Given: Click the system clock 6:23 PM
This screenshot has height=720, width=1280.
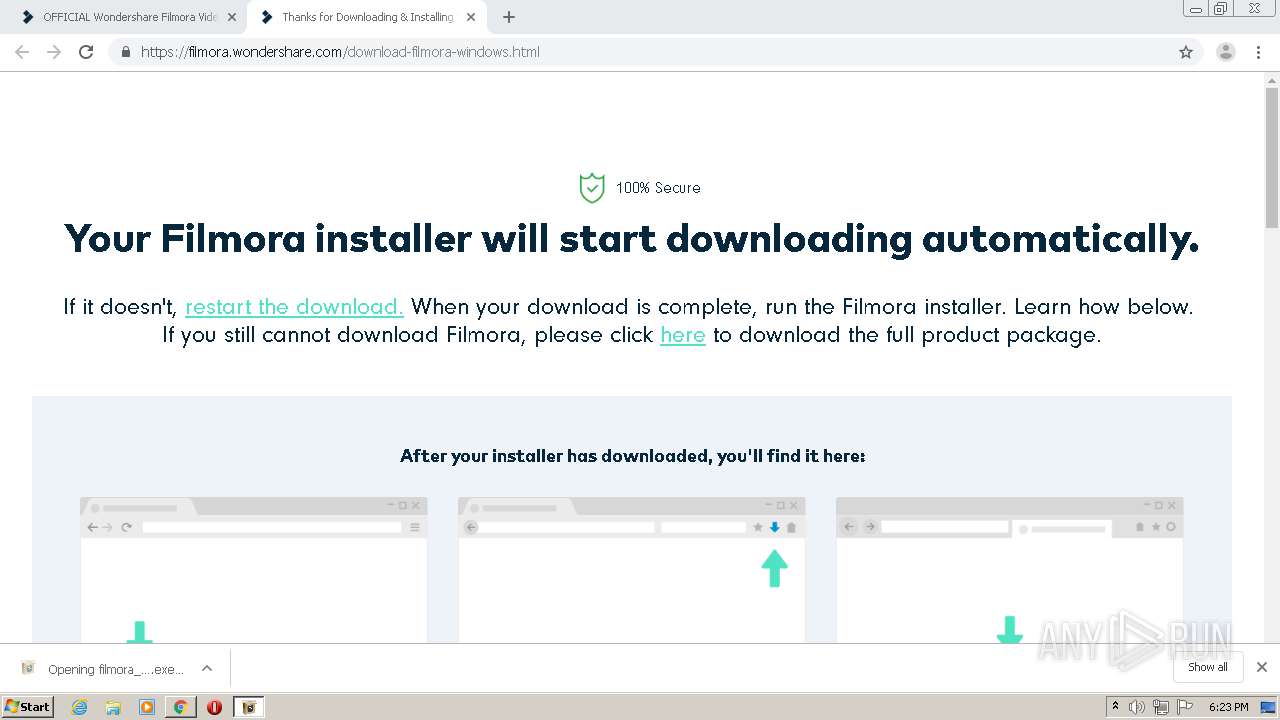Looking at the screenshot, I should pos(1228,707).
